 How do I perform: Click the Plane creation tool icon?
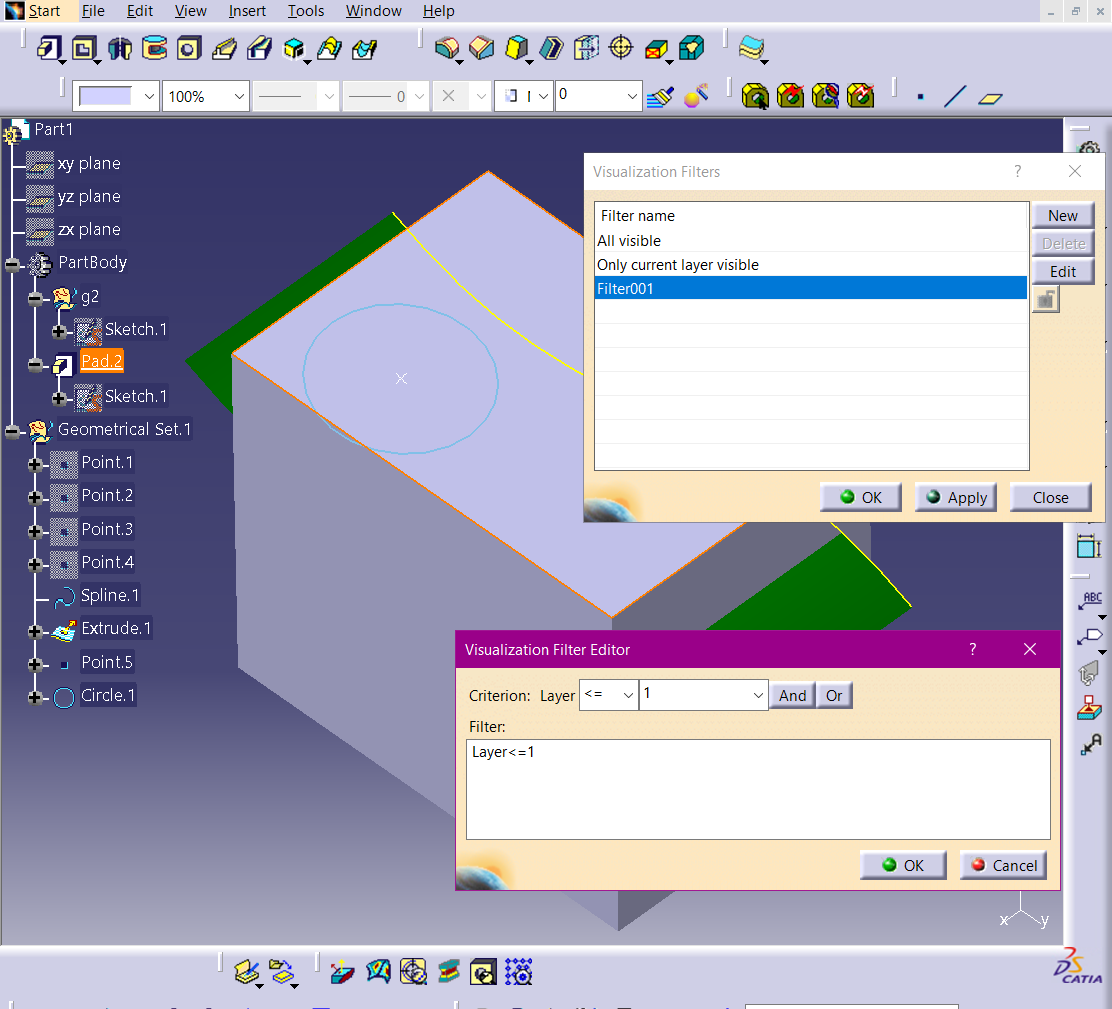coord(990,97)
